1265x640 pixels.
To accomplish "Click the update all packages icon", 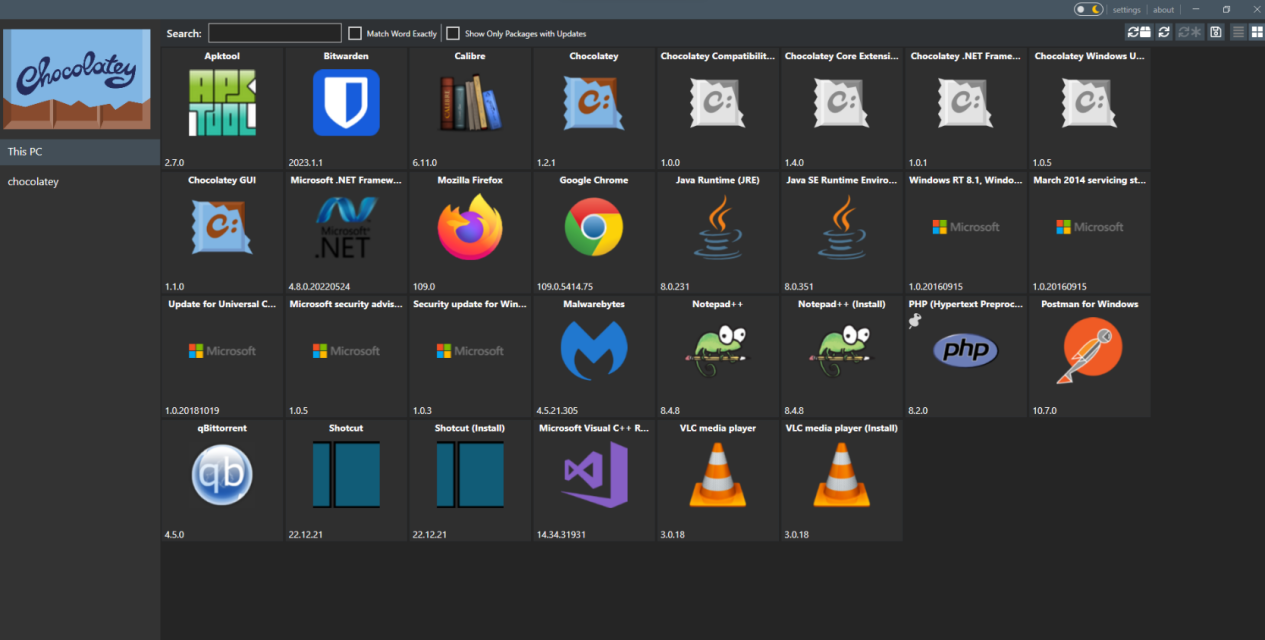I will [1190, 32].
